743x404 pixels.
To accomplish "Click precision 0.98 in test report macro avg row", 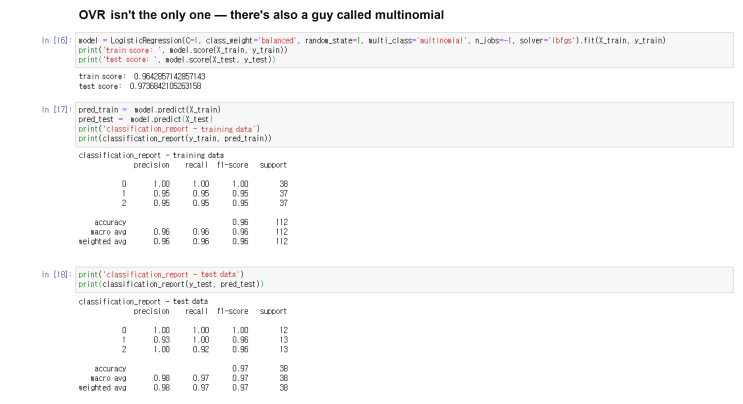I will coord(162,378).
